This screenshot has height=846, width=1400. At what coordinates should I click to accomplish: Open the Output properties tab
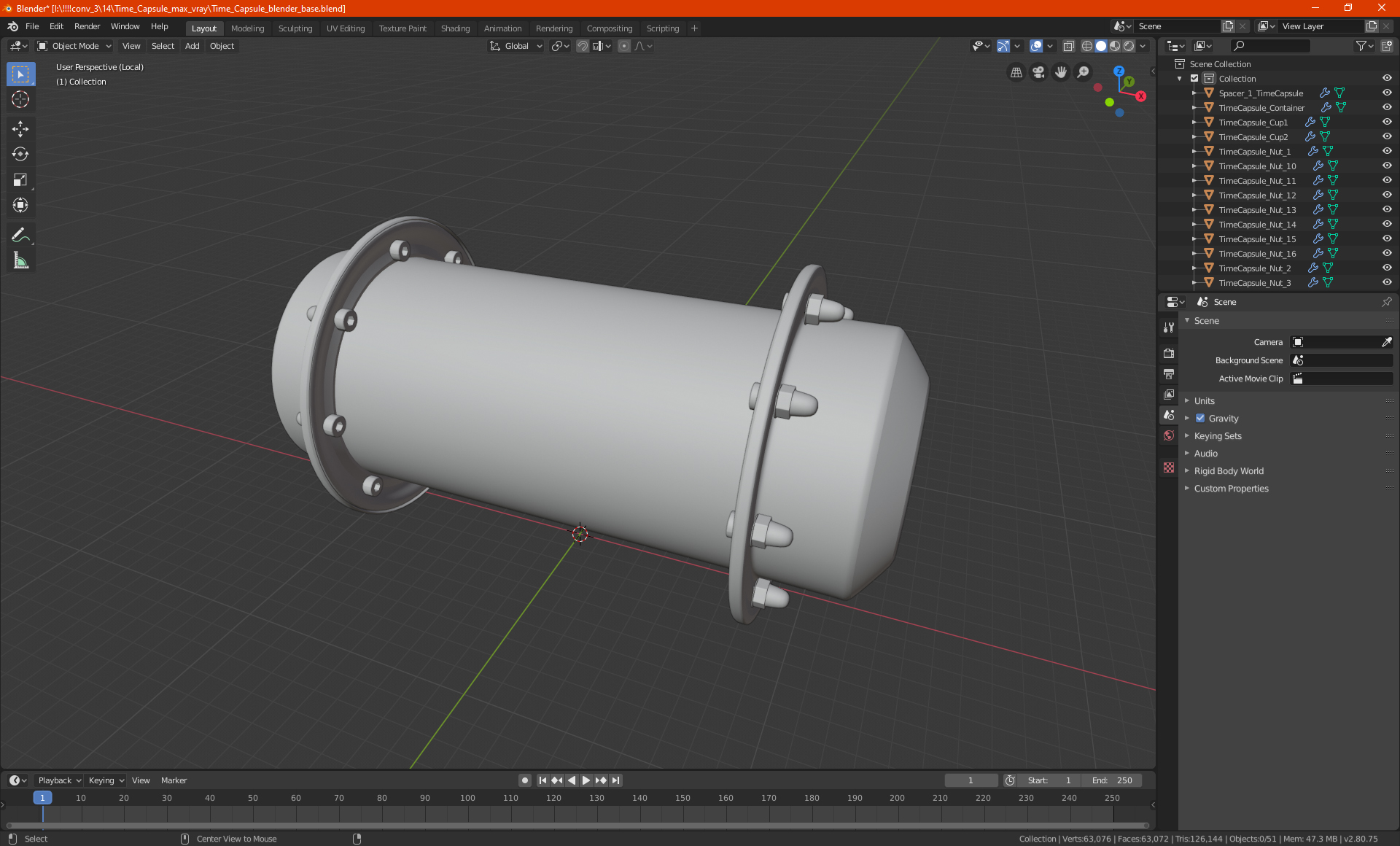click(x=1169, y=373)
